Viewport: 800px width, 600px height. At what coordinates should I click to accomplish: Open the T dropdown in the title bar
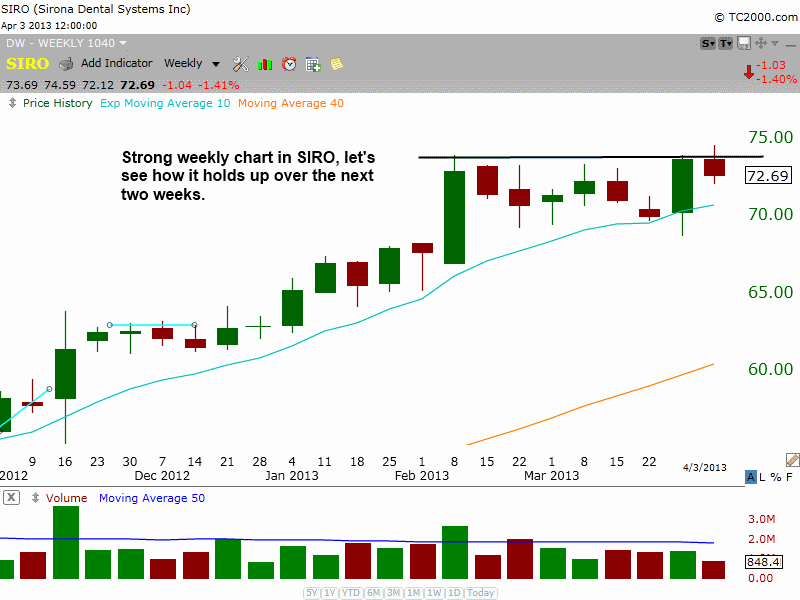[x=726, y=43]
